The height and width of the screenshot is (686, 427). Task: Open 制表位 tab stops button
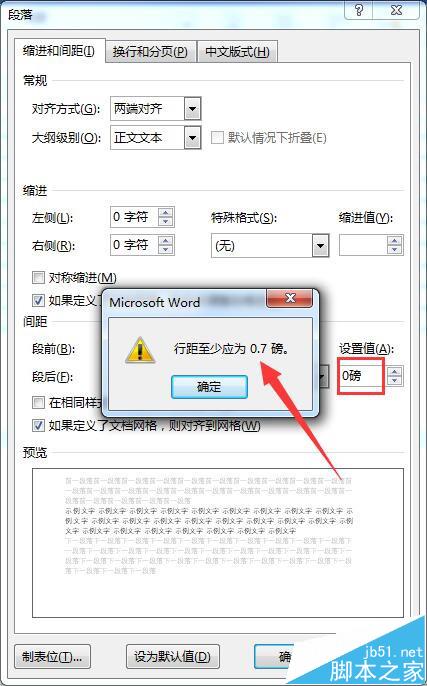tap(52, 656)
